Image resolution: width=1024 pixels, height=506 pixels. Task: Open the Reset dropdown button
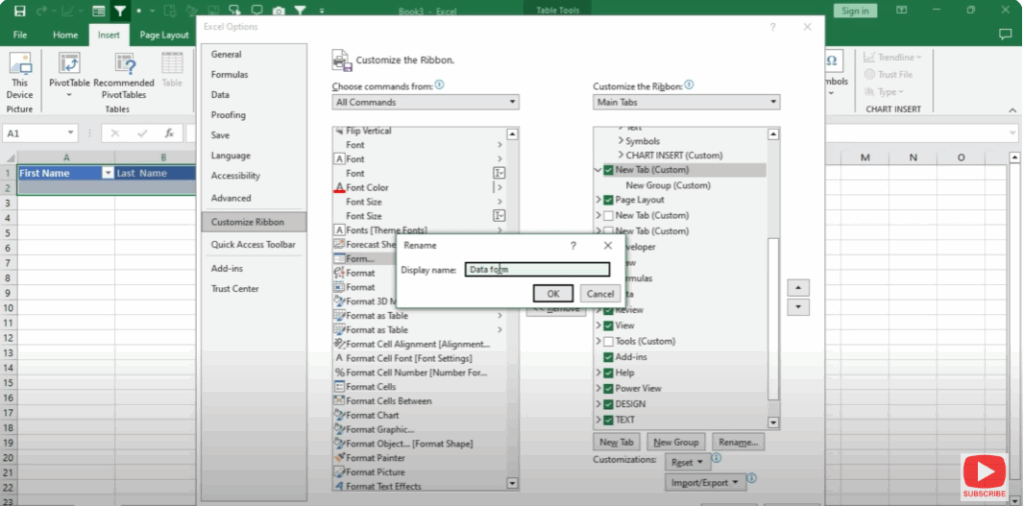pos(688,462)
